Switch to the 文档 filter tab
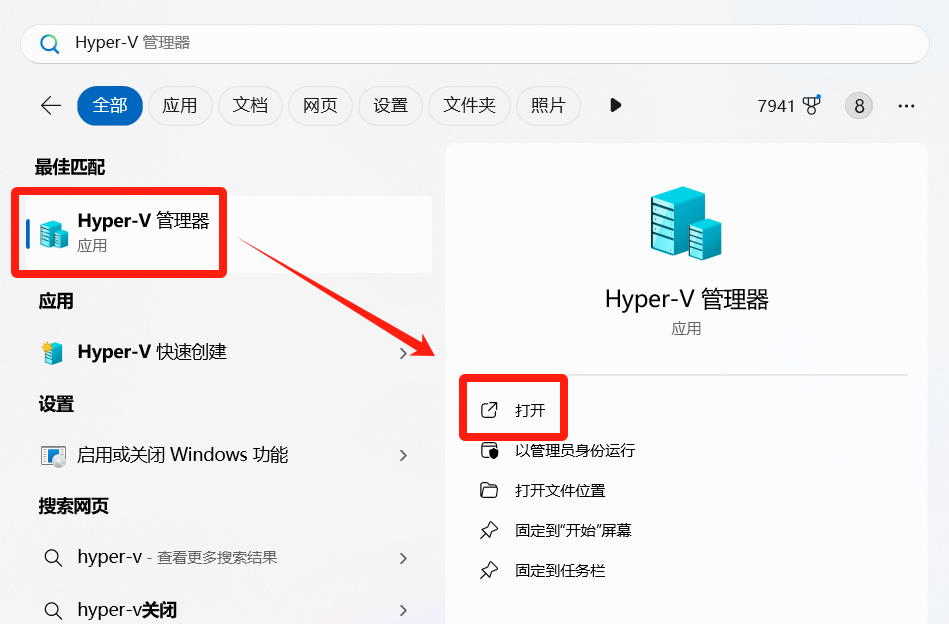 [250, 105]
